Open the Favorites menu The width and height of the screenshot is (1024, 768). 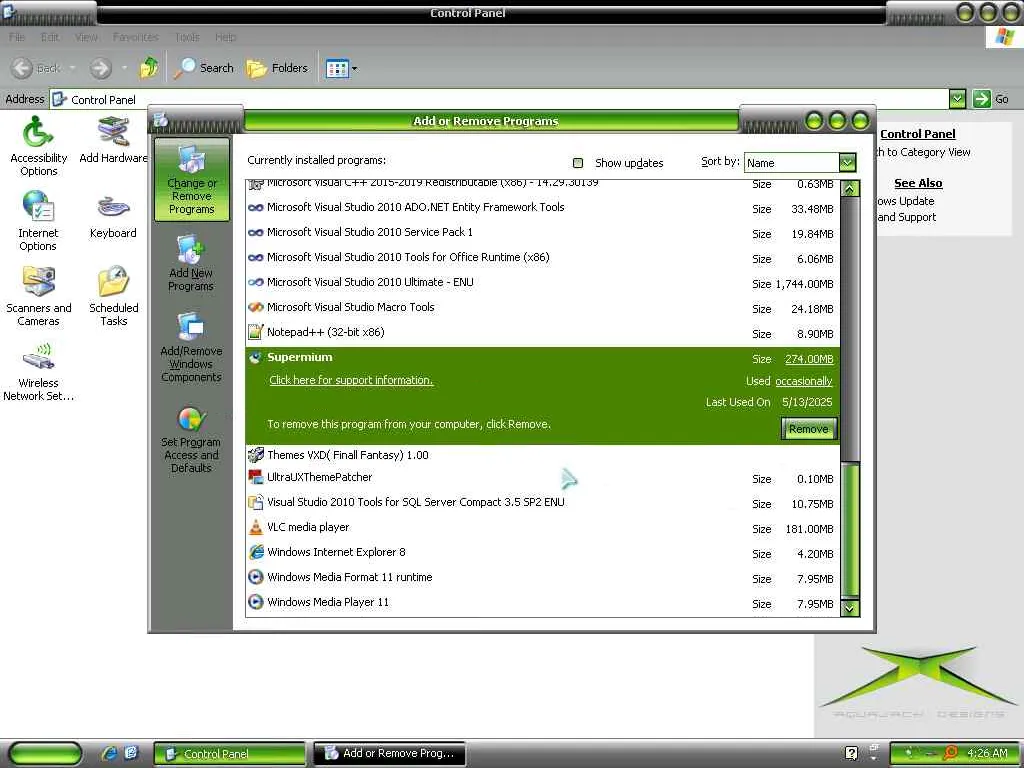click(x=135, y=37)
